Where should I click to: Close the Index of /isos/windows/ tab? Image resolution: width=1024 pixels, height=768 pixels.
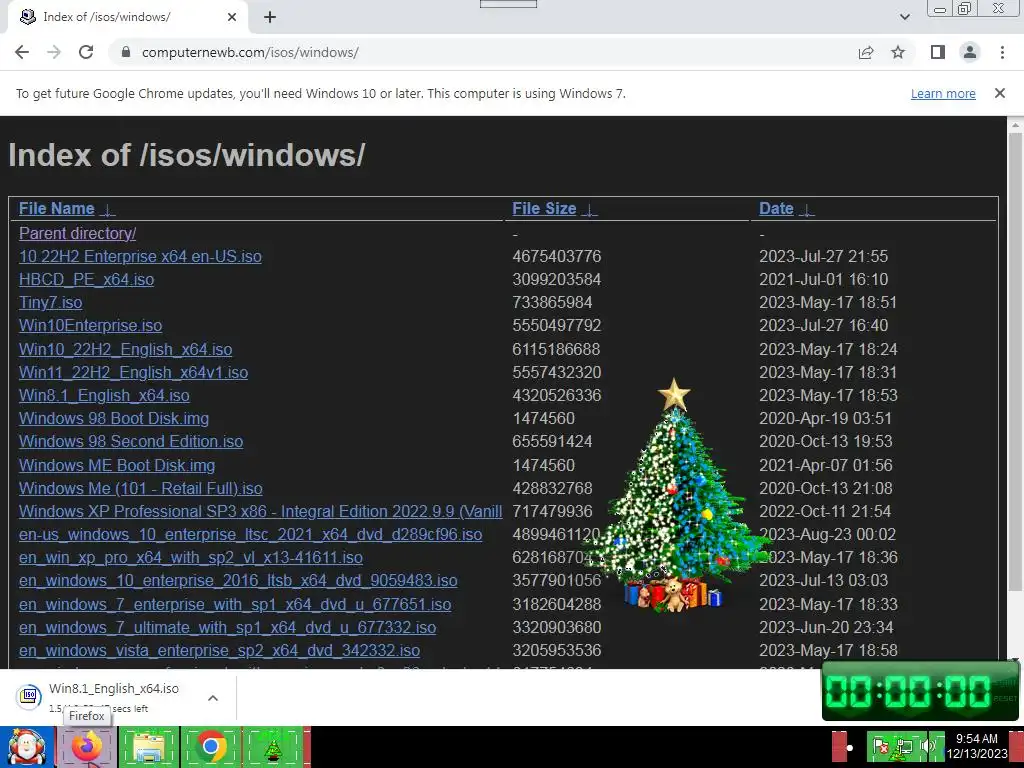pos(232,17)
